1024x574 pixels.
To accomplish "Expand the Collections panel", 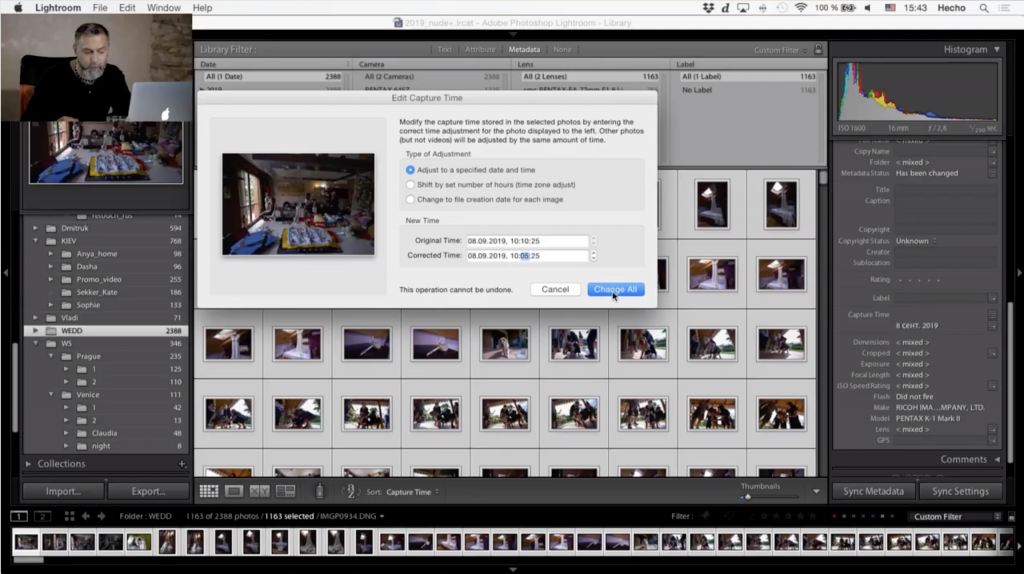I will pos(28,464).
